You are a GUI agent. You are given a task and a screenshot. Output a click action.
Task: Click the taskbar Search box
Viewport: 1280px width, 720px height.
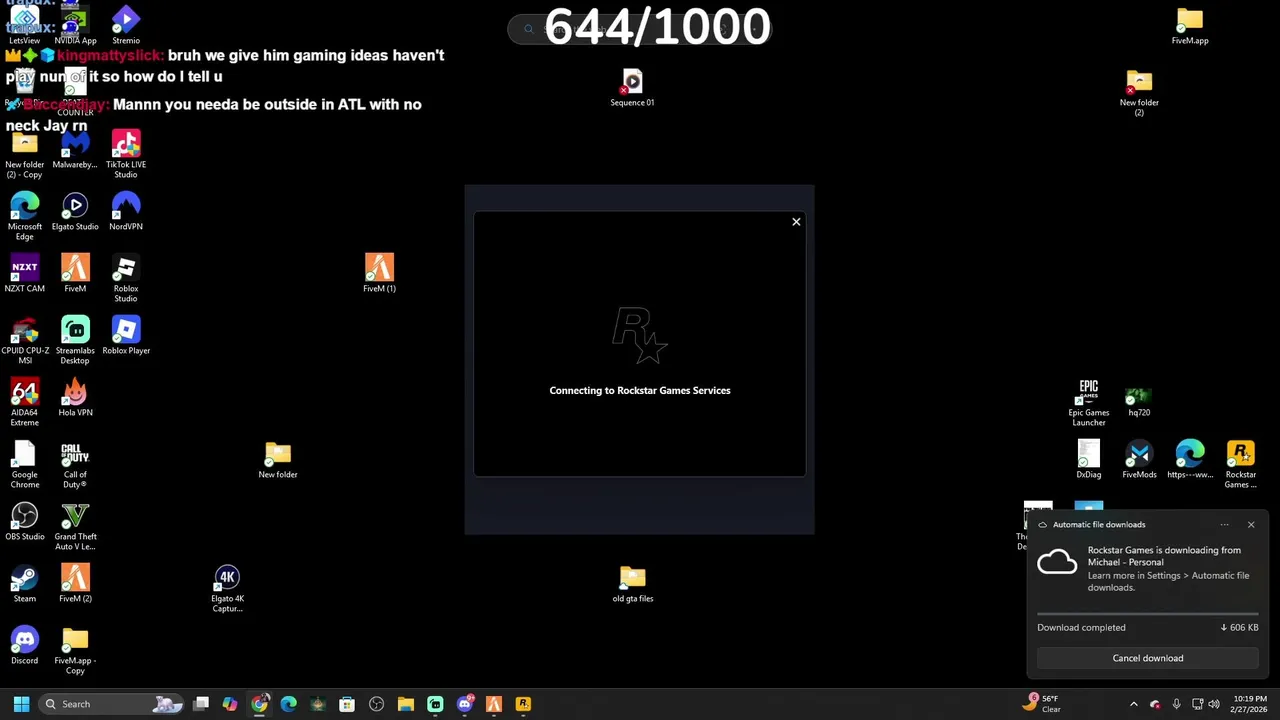coord(112,704)
